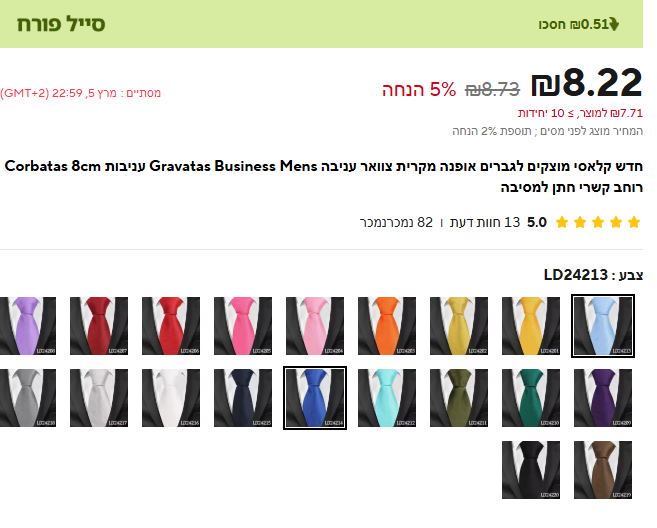Choose the royal blue tie swatch
This screenshot has width=657, height=528.
(x=315, y=398)
